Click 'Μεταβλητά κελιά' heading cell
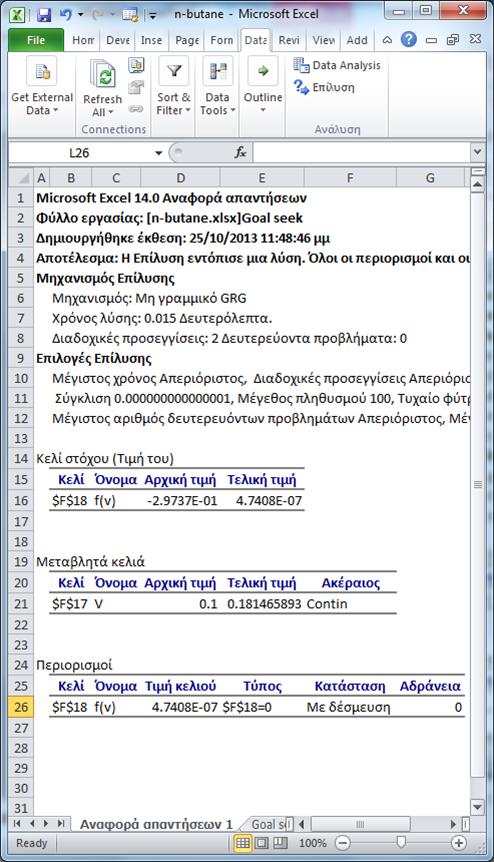This screenshot has width=494, height=862. click(91, 562)
